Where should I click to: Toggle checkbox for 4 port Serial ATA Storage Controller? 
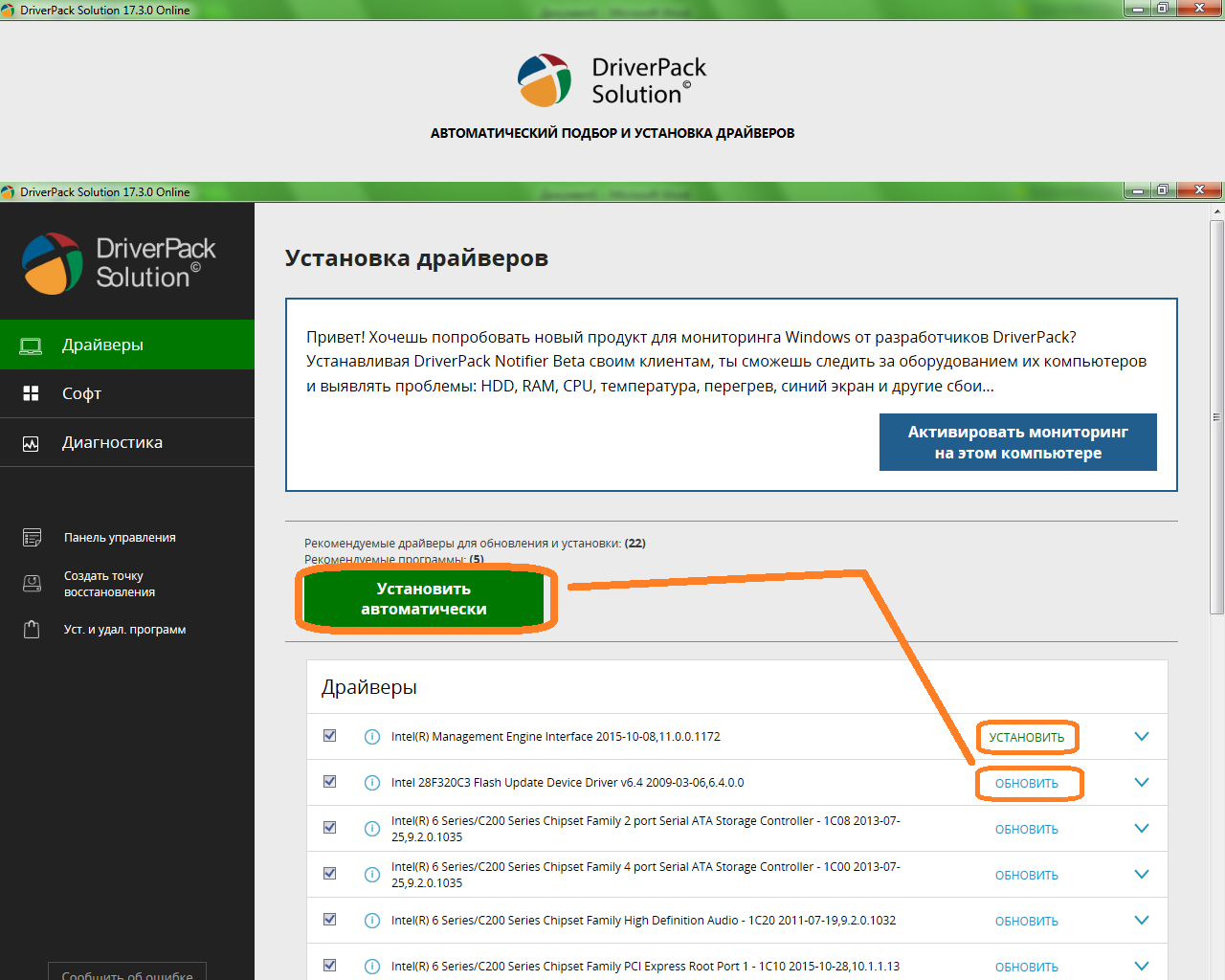pyautogui.click(x=330, y=874)
